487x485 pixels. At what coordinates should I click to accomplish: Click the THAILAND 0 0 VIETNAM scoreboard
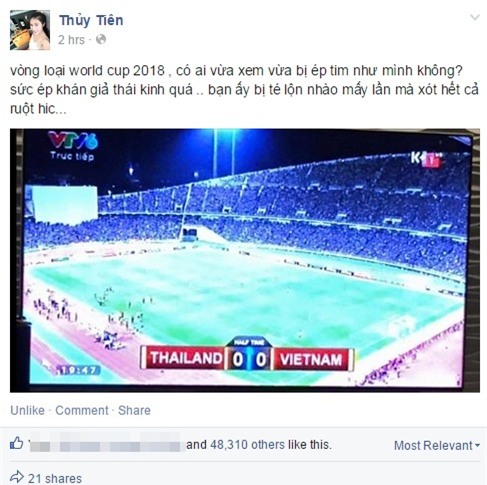point(247,357)
